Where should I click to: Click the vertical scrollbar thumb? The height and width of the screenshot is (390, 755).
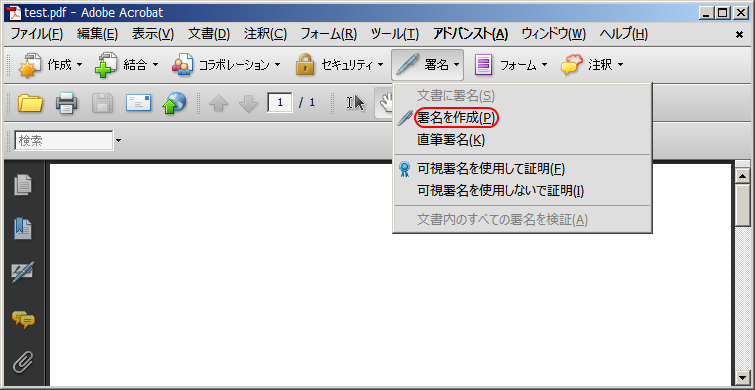743,205
